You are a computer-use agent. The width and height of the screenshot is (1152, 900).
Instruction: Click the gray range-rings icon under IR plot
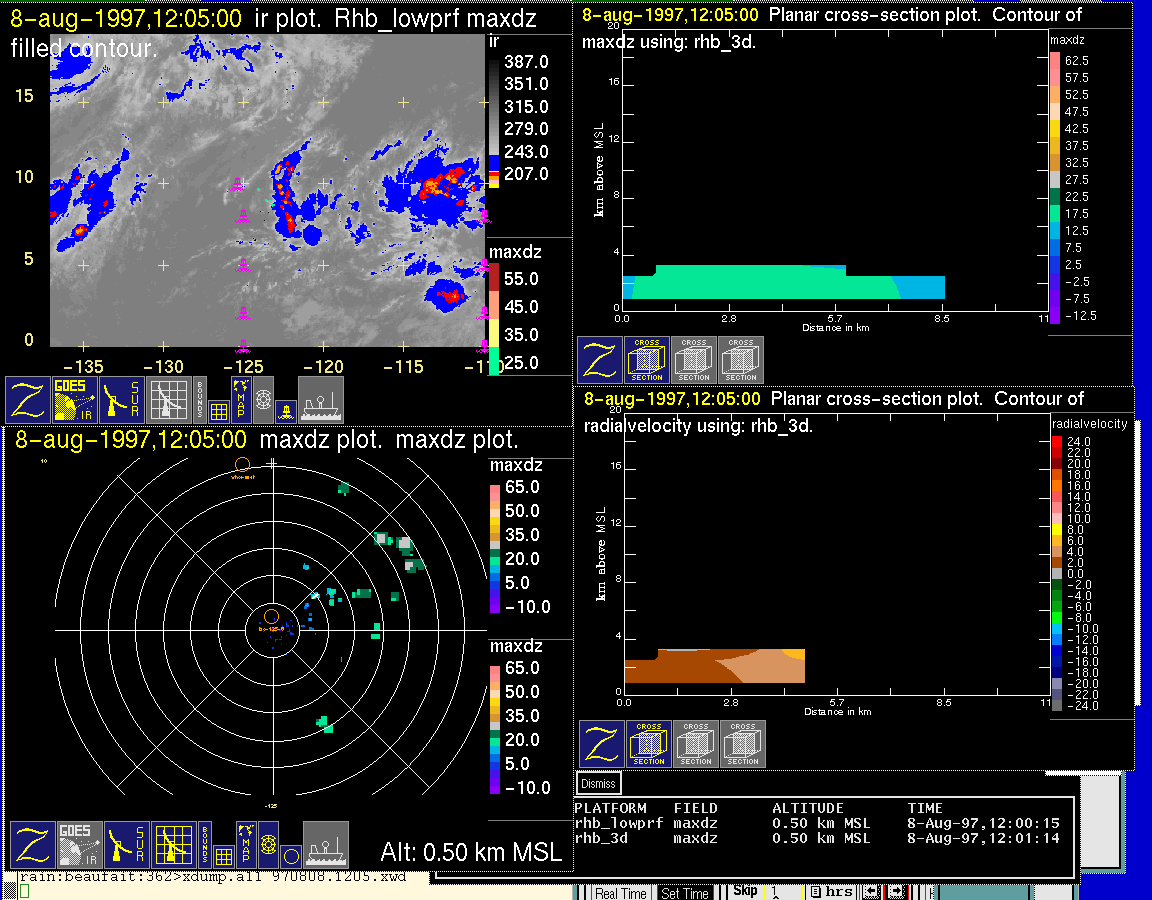tap(263, 400)
